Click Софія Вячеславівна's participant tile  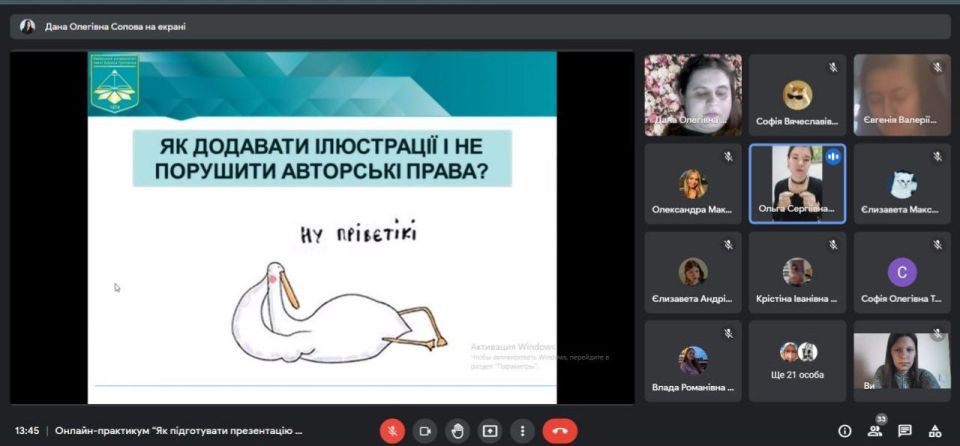[797, 95]
